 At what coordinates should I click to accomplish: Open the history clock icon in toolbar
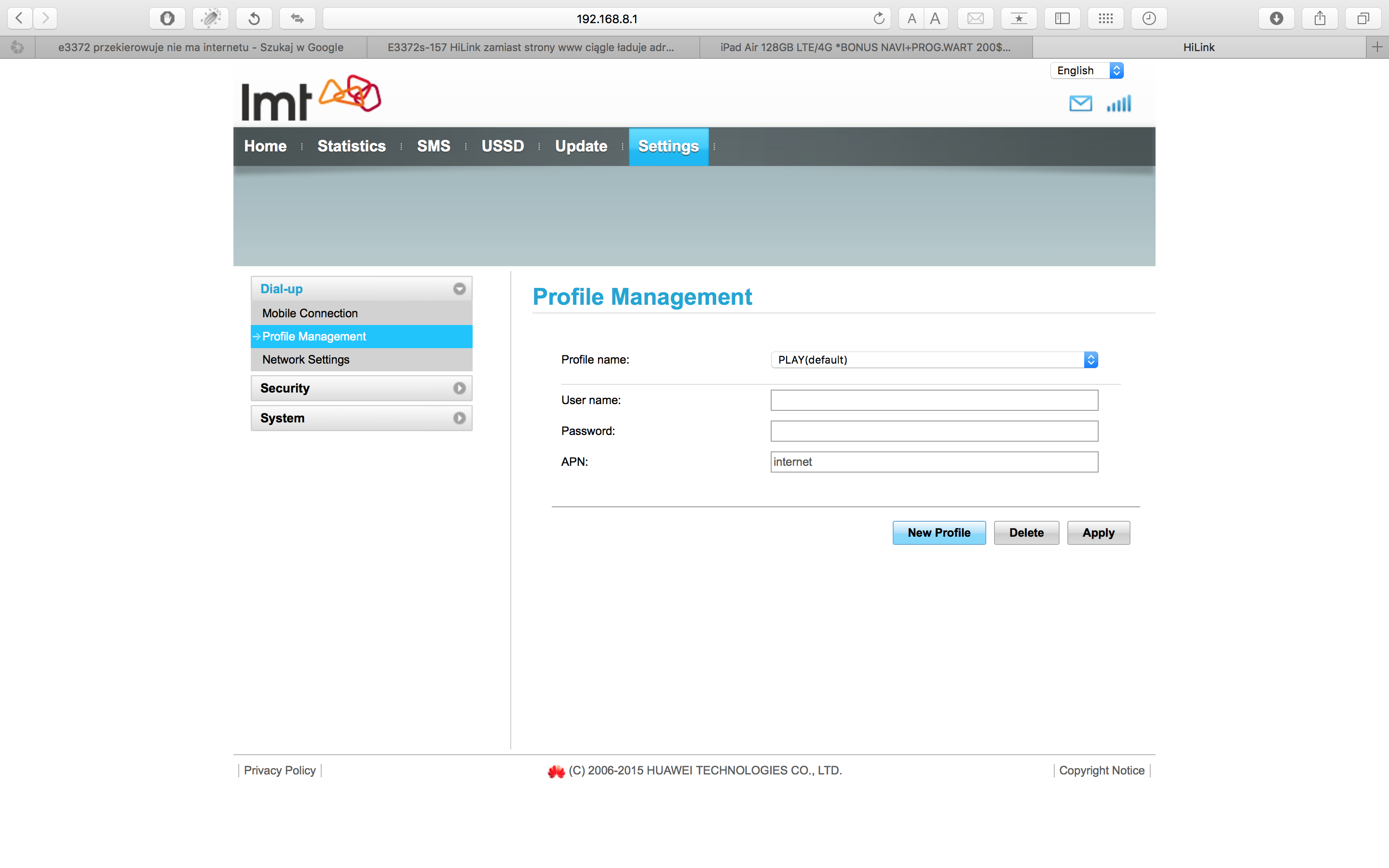(1148, 18)
